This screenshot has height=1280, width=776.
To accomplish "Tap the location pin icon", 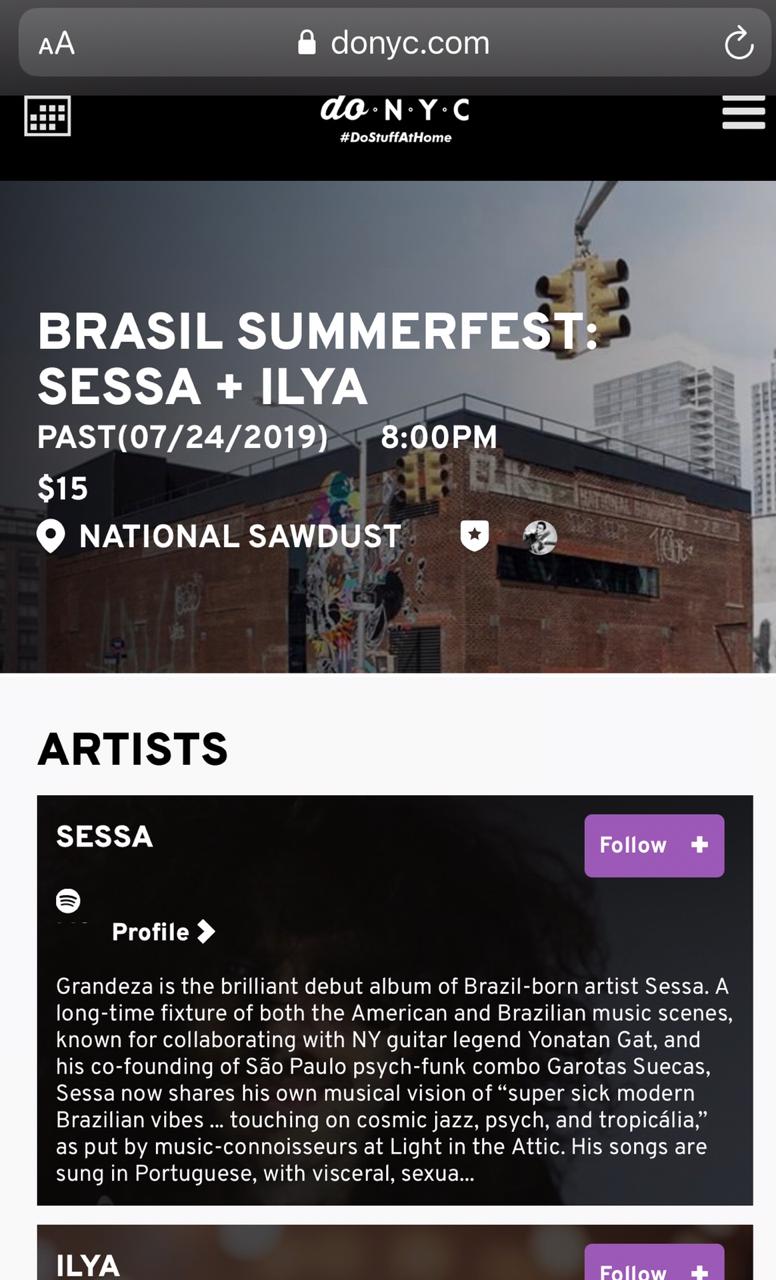I will click(x=50, y=537).
